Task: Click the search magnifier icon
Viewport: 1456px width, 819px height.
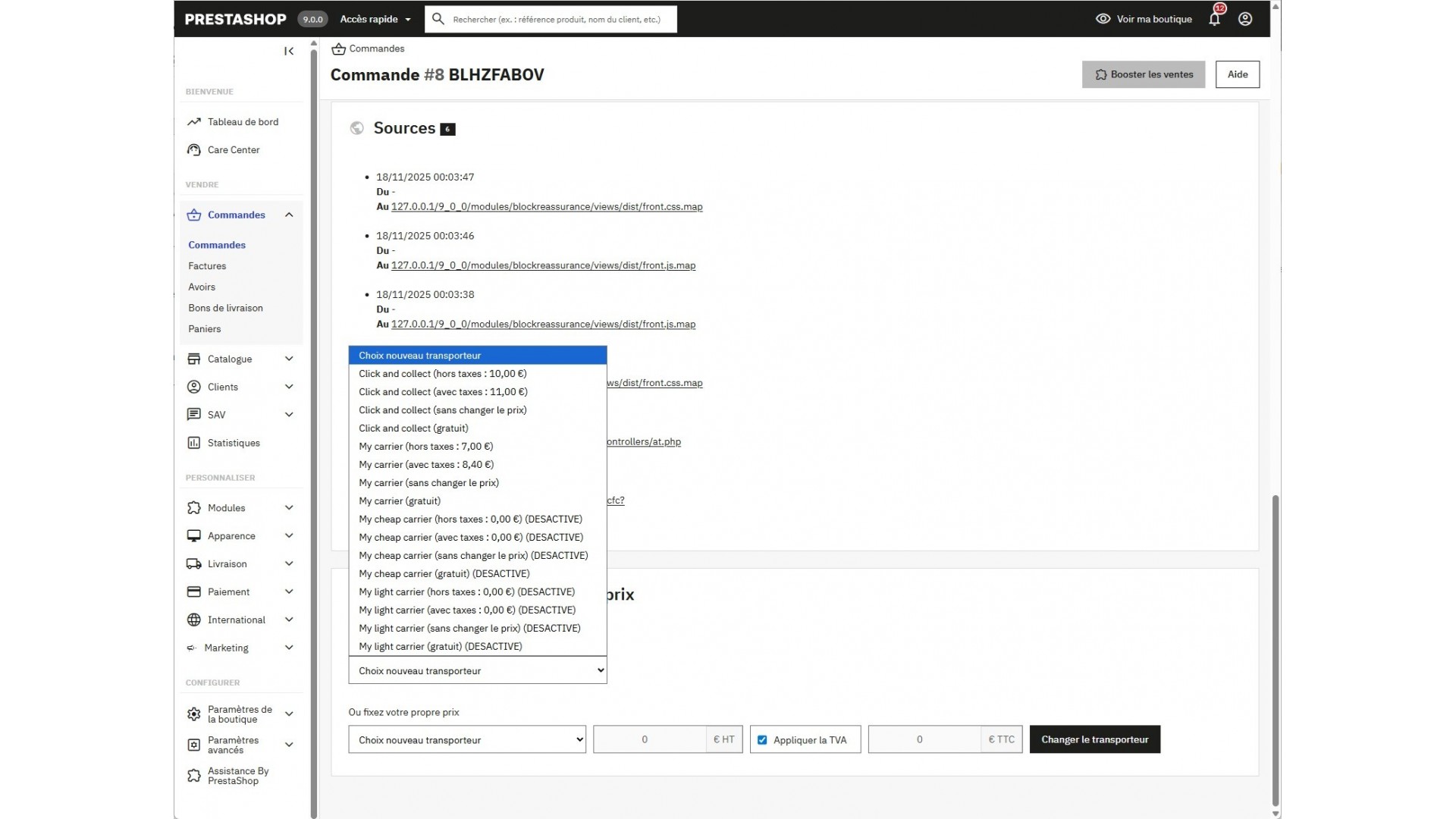Action: (x=438, y=19)
